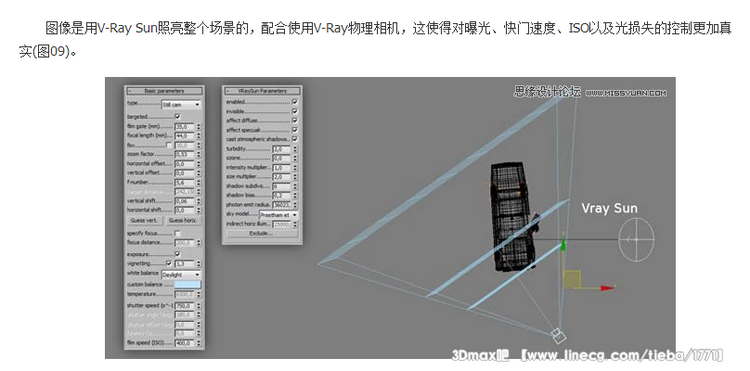Click the shutter speed spinner arrows

(x=199, y=306)
